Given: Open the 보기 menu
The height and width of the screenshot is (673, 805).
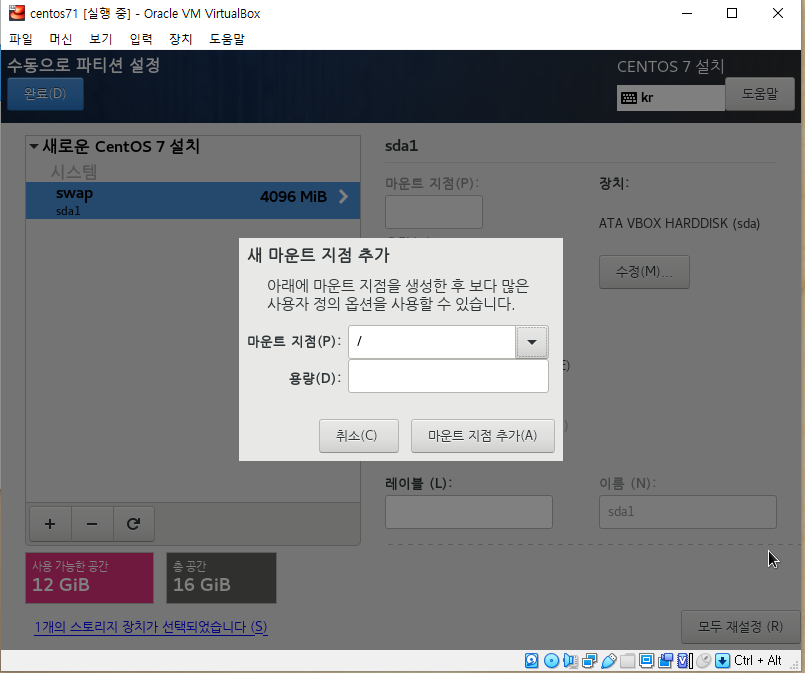Looking at the screenshot, I should 101,39.
